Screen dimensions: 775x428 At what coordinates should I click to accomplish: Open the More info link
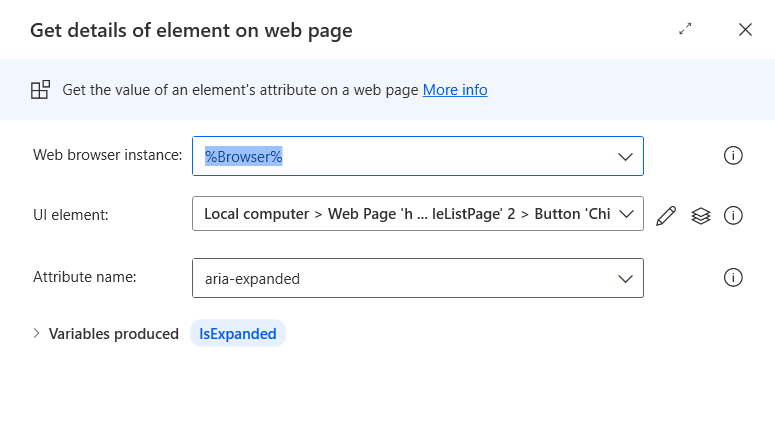pos(455,90)
